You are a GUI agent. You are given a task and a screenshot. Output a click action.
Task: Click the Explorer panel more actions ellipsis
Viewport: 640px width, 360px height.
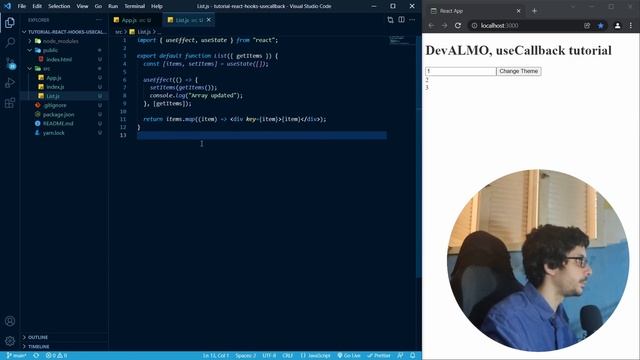coord(99,20)
